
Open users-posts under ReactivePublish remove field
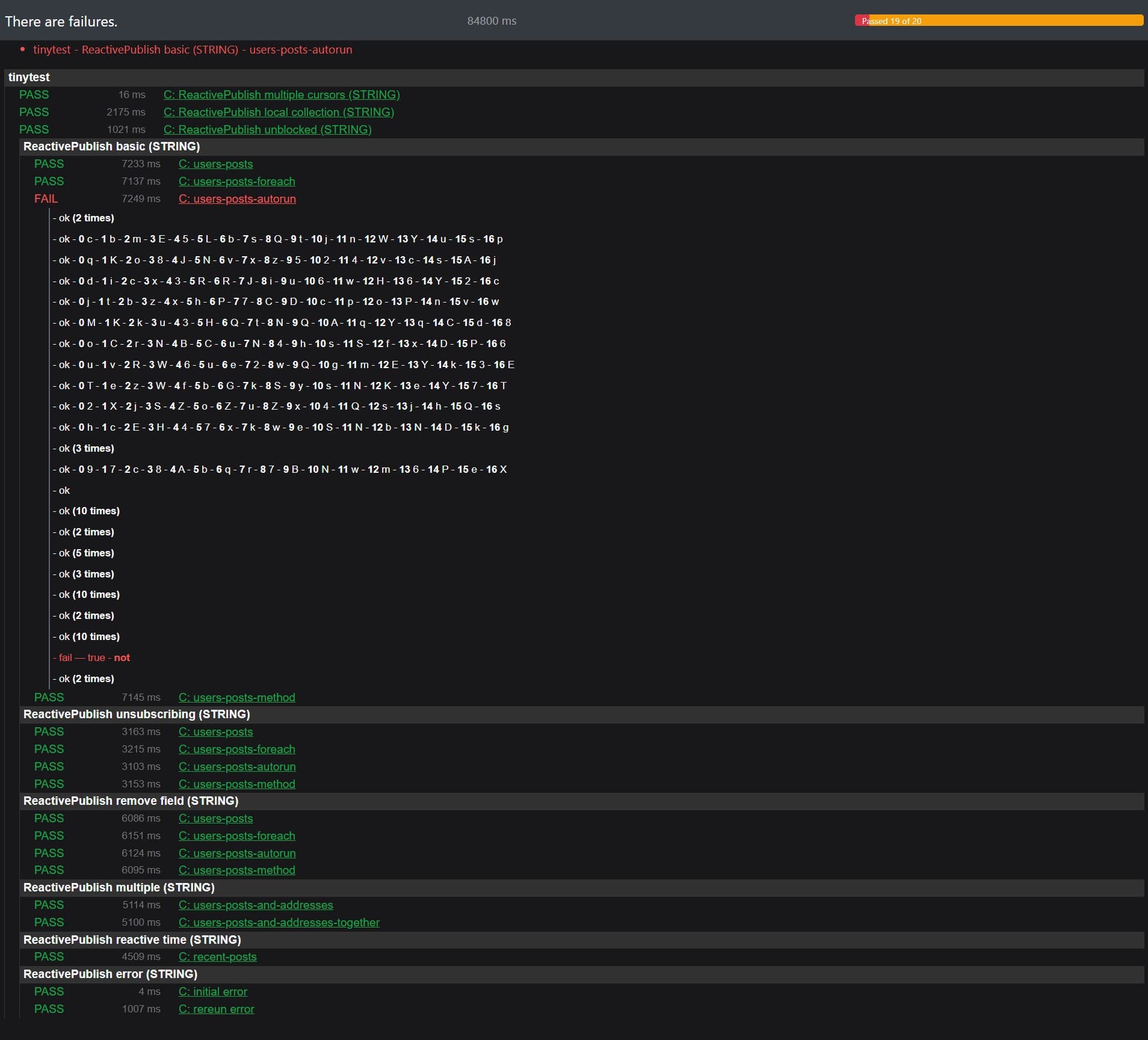pos(215,818)
